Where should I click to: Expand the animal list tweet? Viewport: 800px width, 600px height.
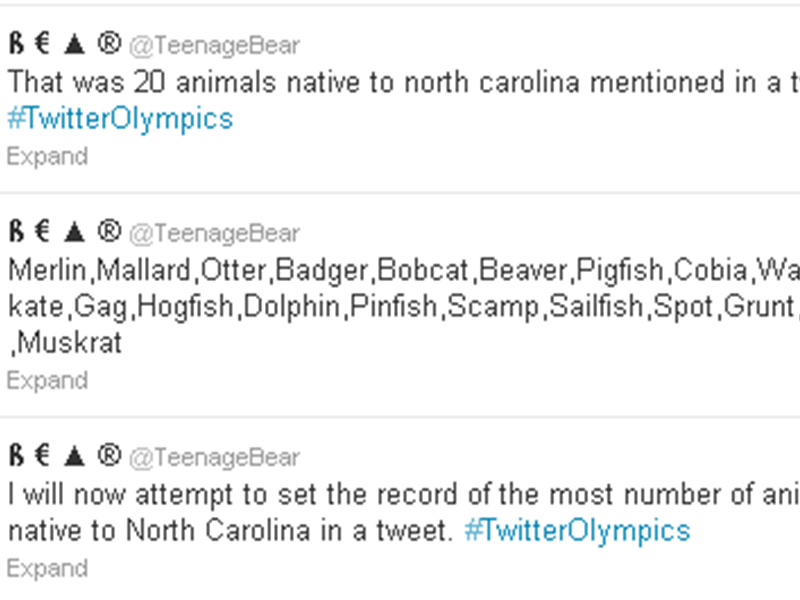tap(46, 380)
